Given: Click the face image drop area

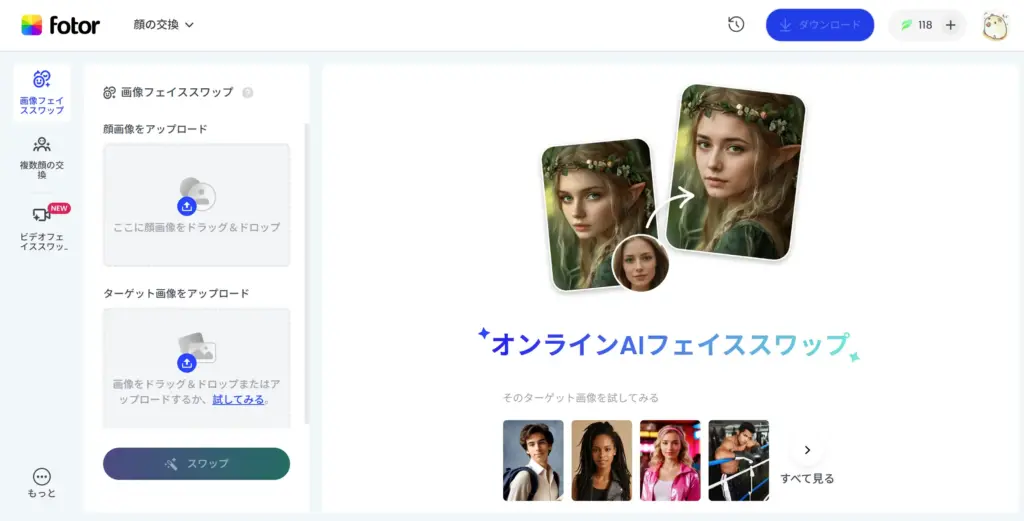Looking at the screenshot, I should tap(197, 205).
